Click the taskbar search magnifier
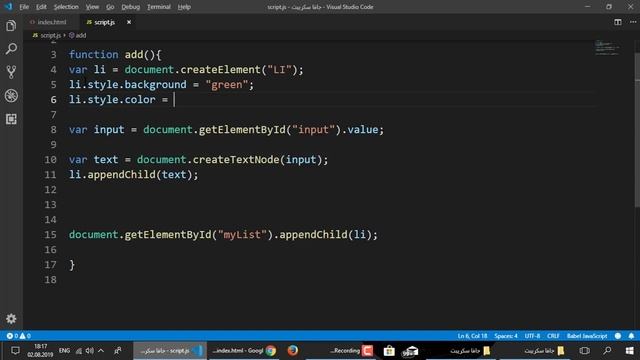 coord(607,351)
